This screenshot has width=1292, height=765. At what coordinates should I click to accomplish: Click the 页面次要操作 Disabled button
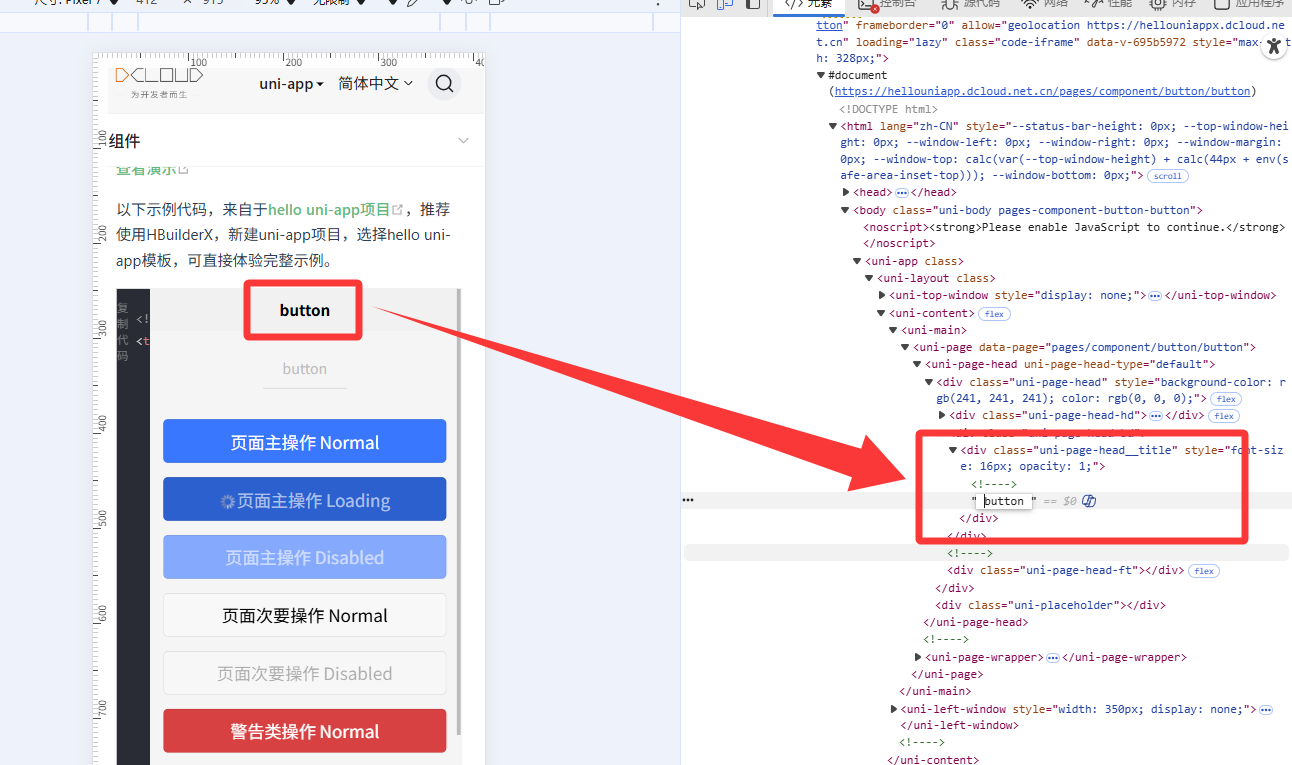pos(304,673)
